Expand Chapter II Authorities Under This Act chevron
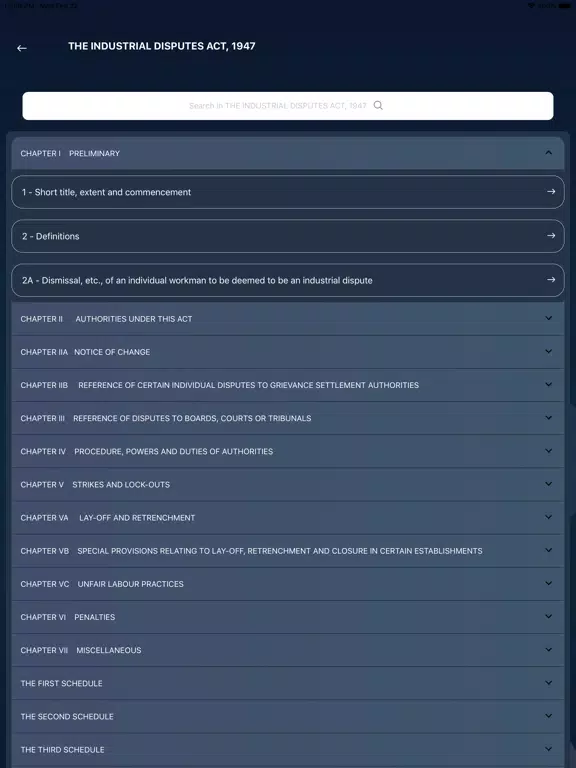Viewport: 576px width, 768px height. [x=549, y=318]
